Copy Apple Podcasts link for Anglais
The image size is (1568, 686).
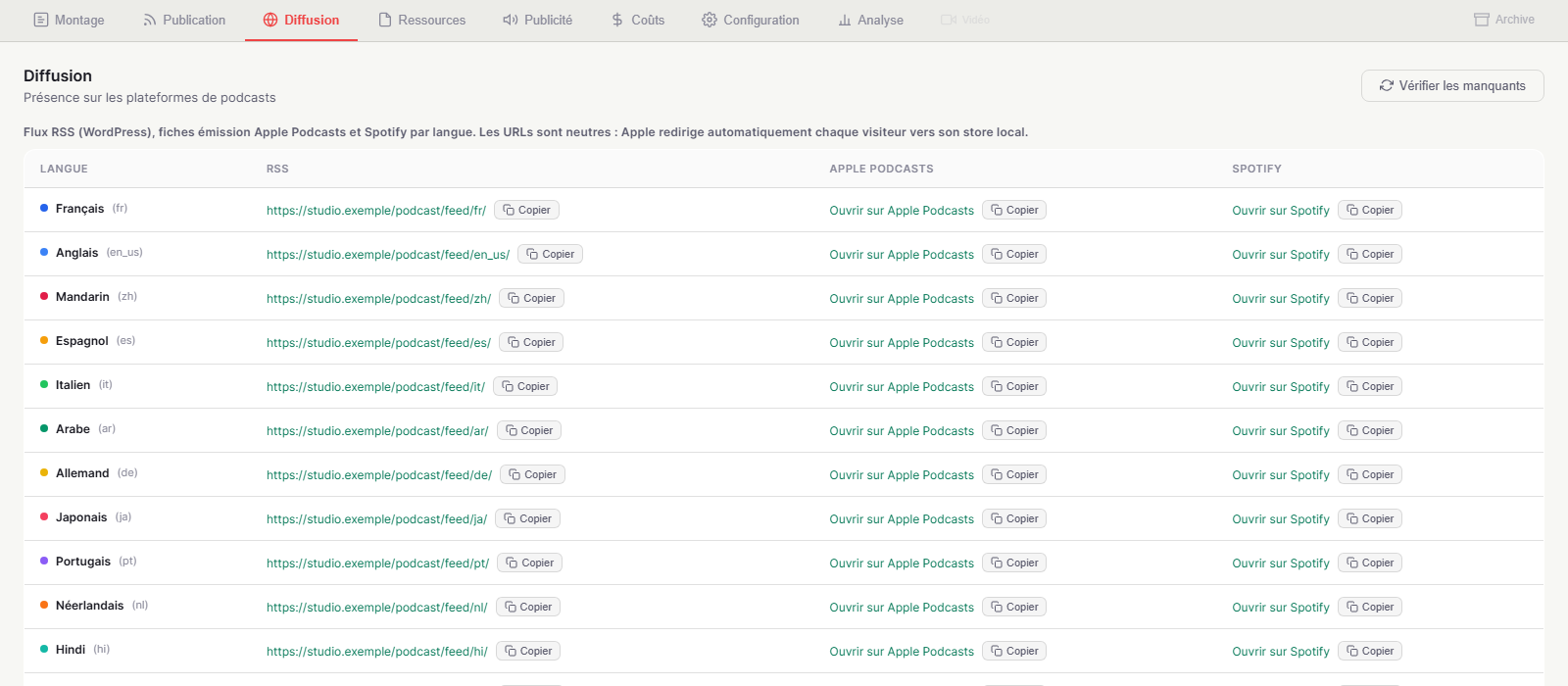pos(1014,254)
